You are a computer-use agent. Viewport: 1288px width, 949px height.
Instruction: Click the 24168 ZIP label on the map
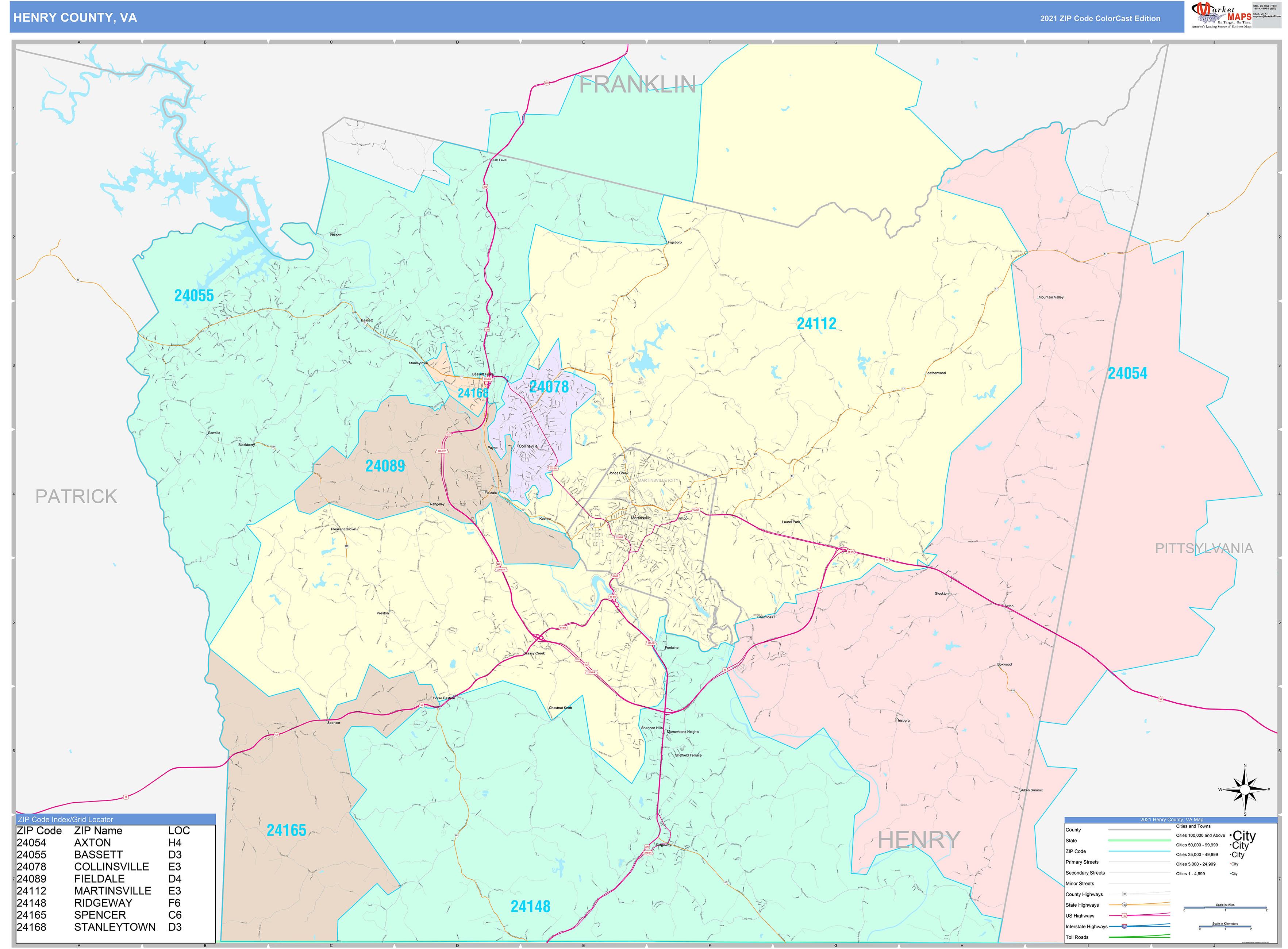pyautogui.click(x=473, y=393)
